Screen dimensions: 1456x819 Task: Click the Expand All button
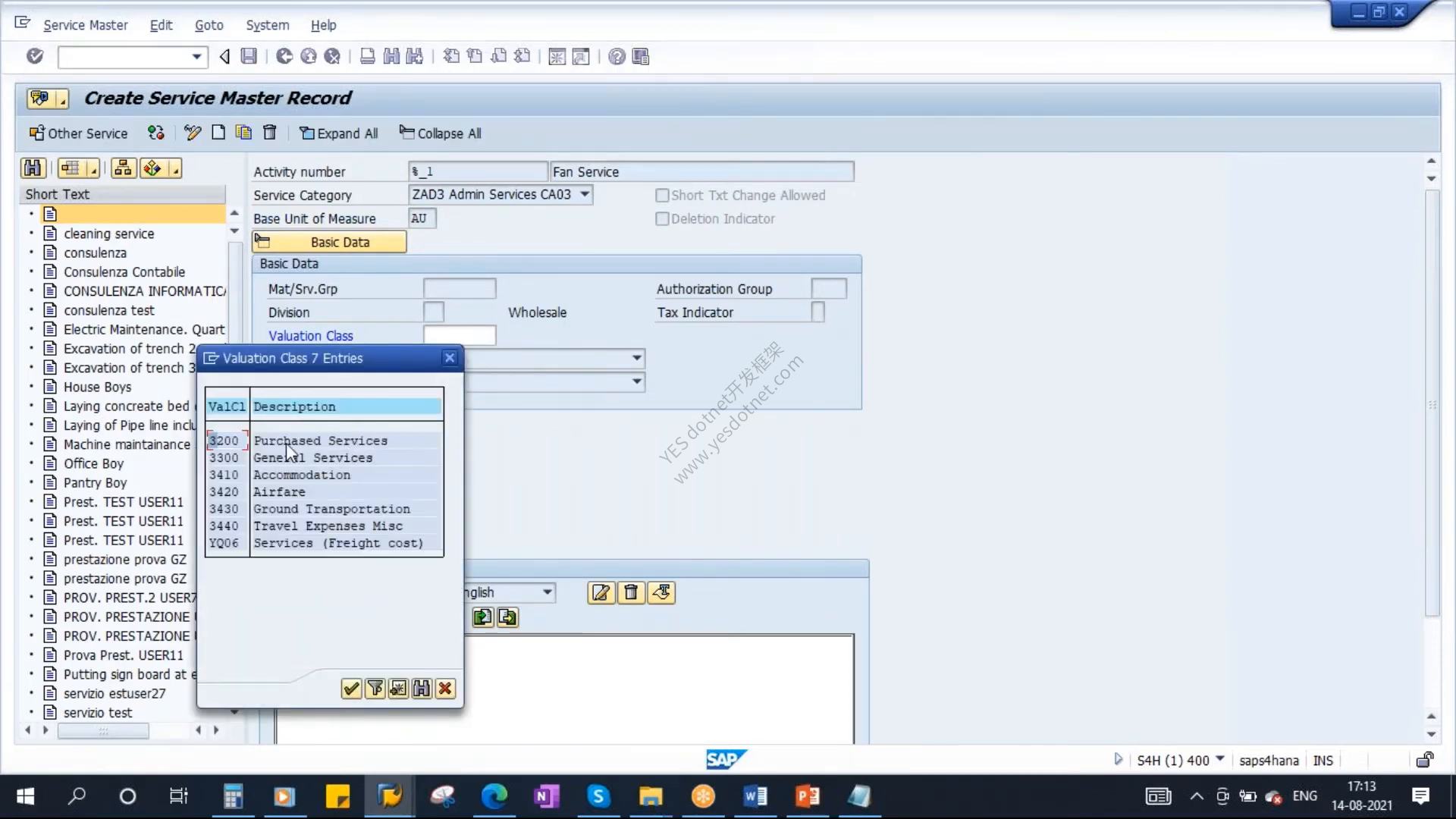(x=338, y=133)
